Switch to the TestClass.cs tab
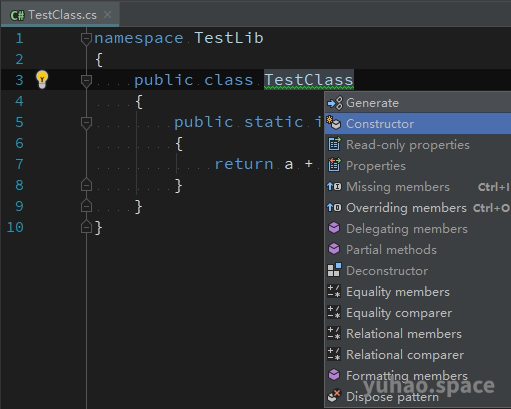 pyautogui.click(x=60, y=15)
